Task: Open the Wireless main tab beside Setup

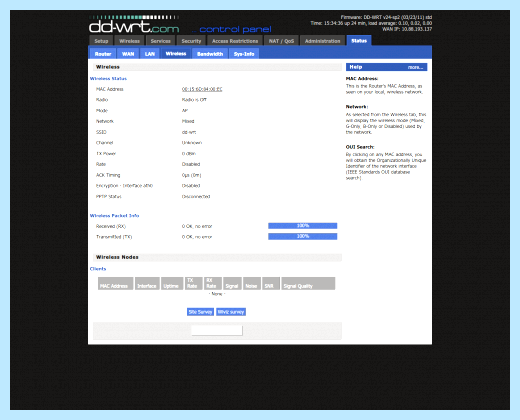Action: (x=129, y=41)
